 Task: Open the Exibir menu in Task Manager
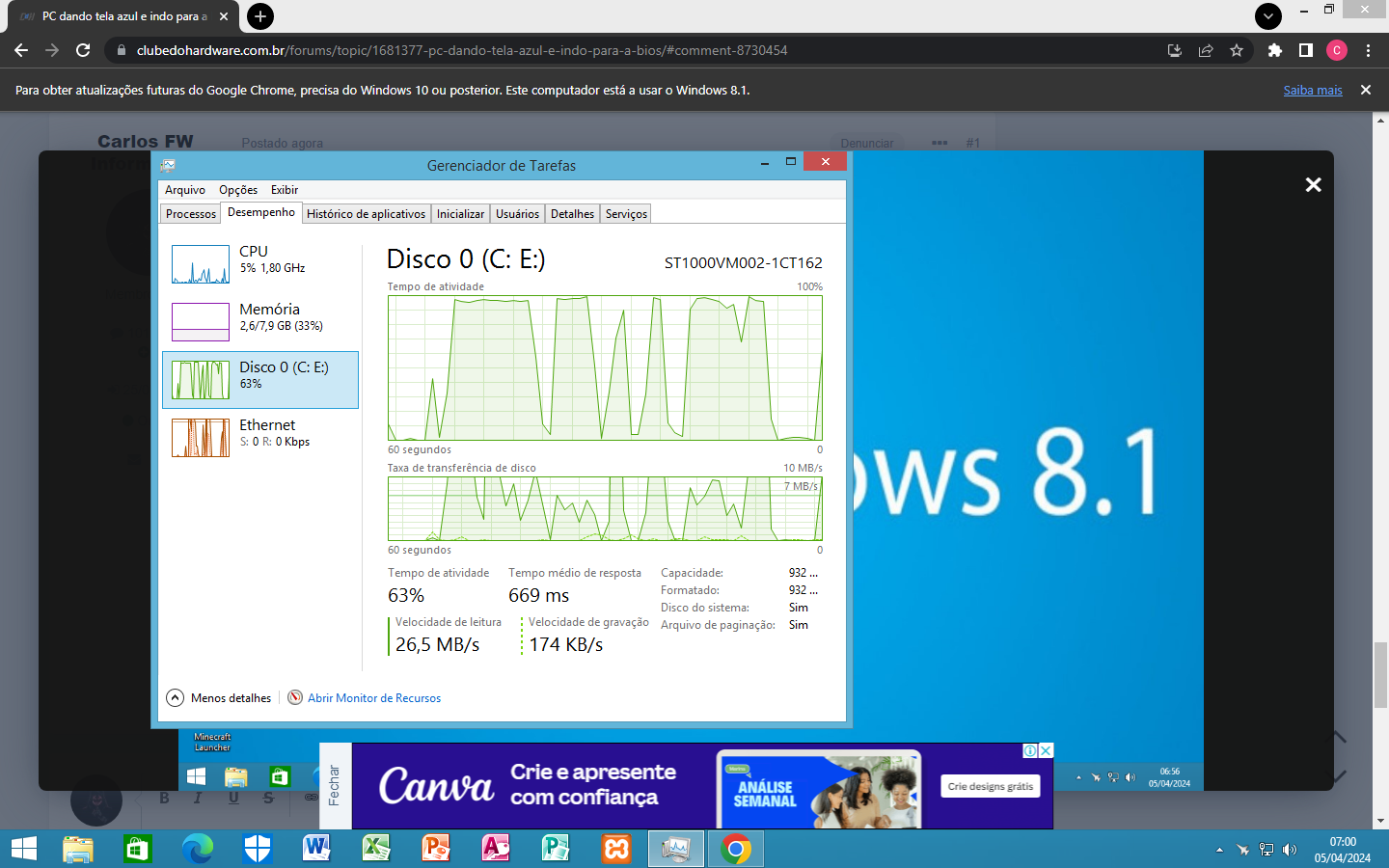[285, 190]
